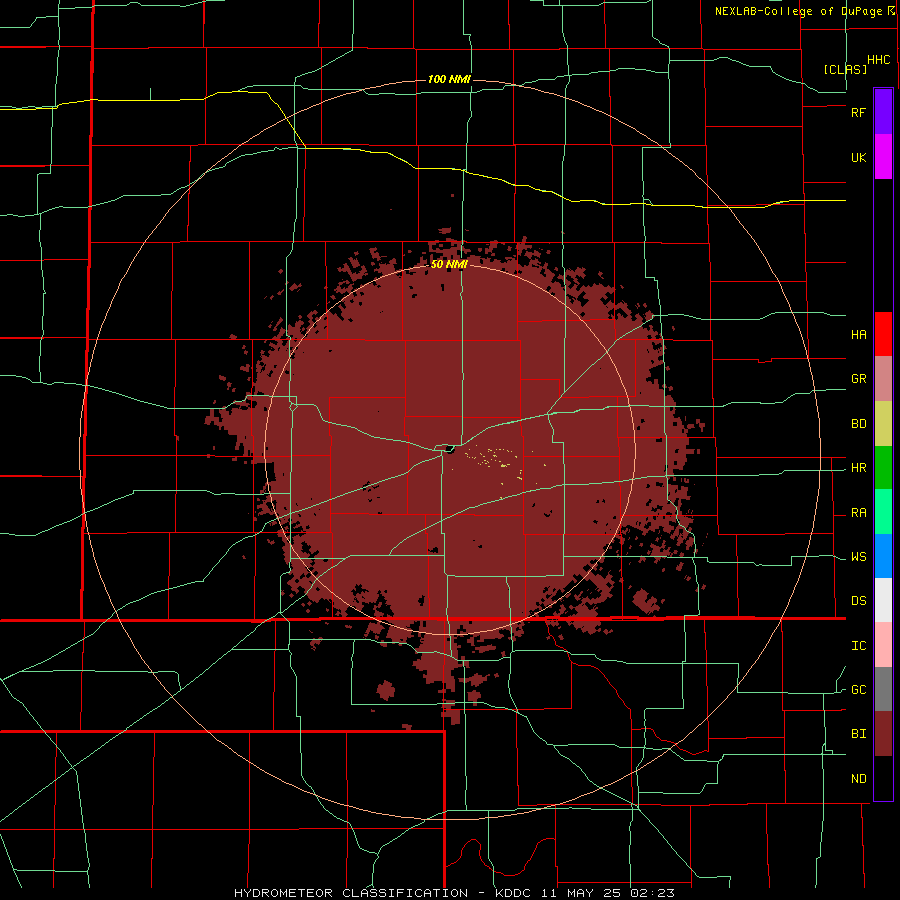The width and height of the screenshot is (900, 900).
Task: Click the UK legend label
Action: (x=858, y=158)
